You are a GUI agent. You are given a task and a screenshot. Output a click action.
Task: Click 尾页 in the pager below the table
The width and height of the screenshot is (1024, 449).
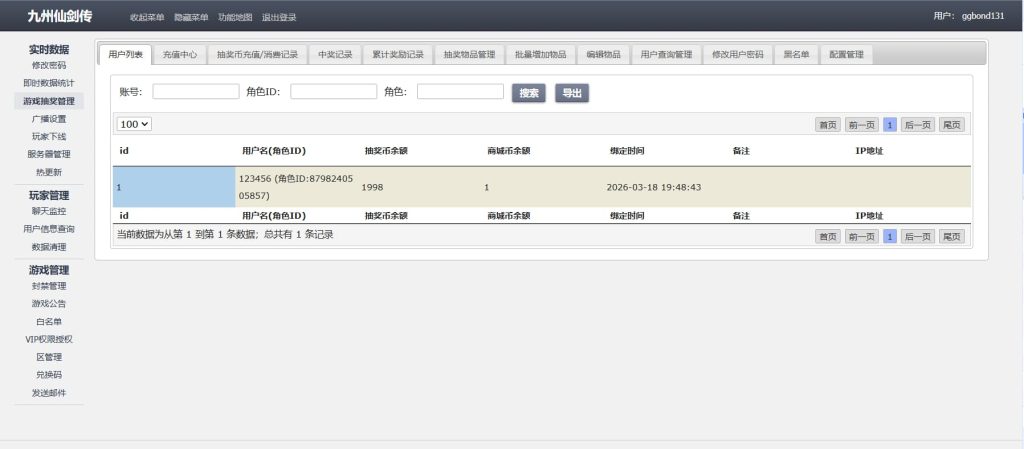pyautogui.click(x=952, y=237)
